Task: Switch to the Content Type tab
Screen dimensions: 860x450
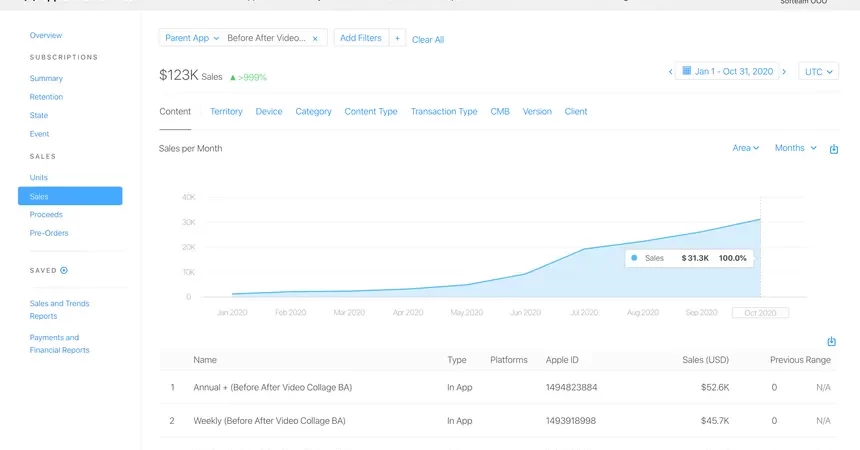Action: click(371, 111)
